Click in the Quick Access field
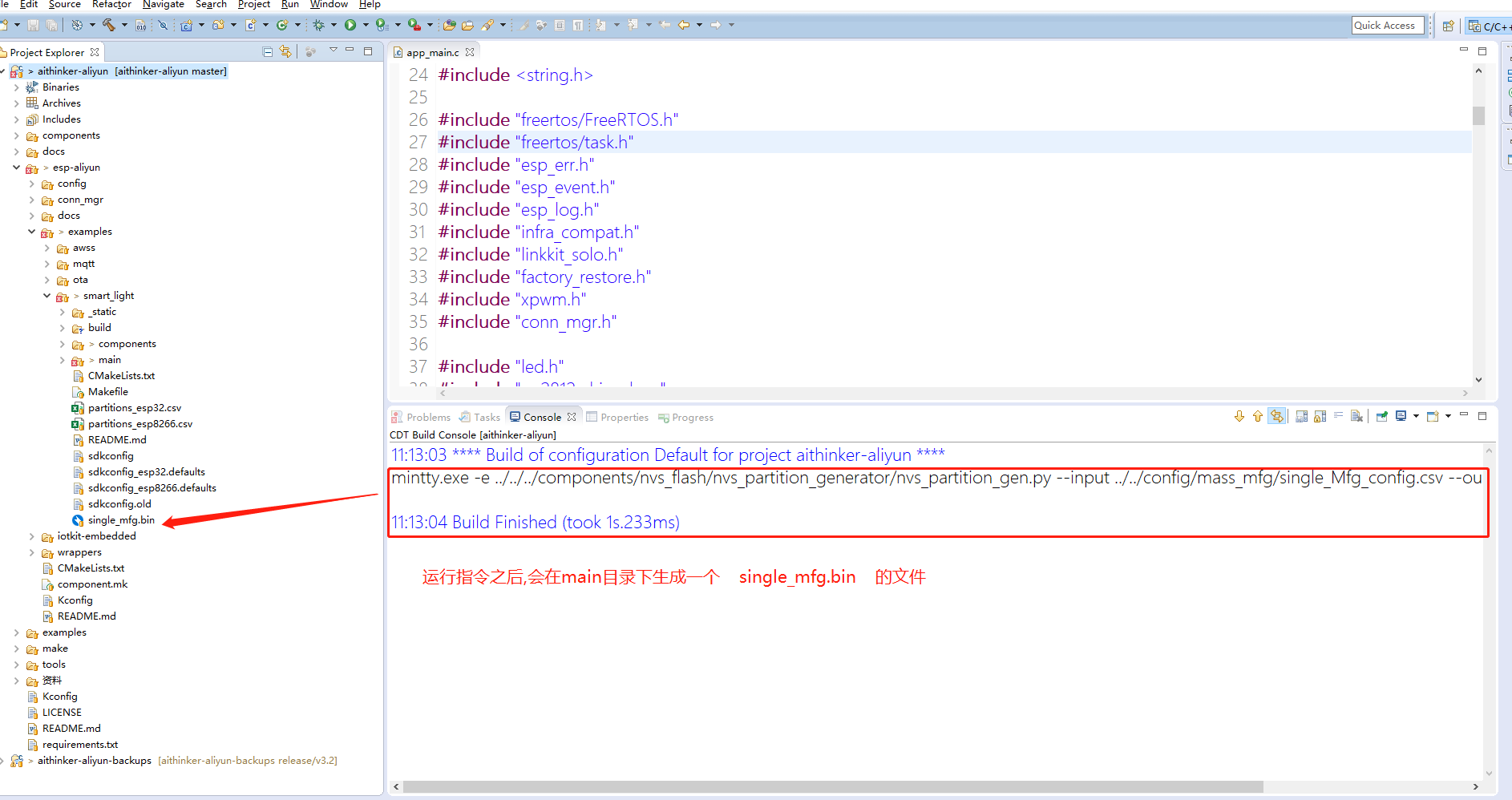This screenshot has height=800, width=1512. (x=1388, y=26)
